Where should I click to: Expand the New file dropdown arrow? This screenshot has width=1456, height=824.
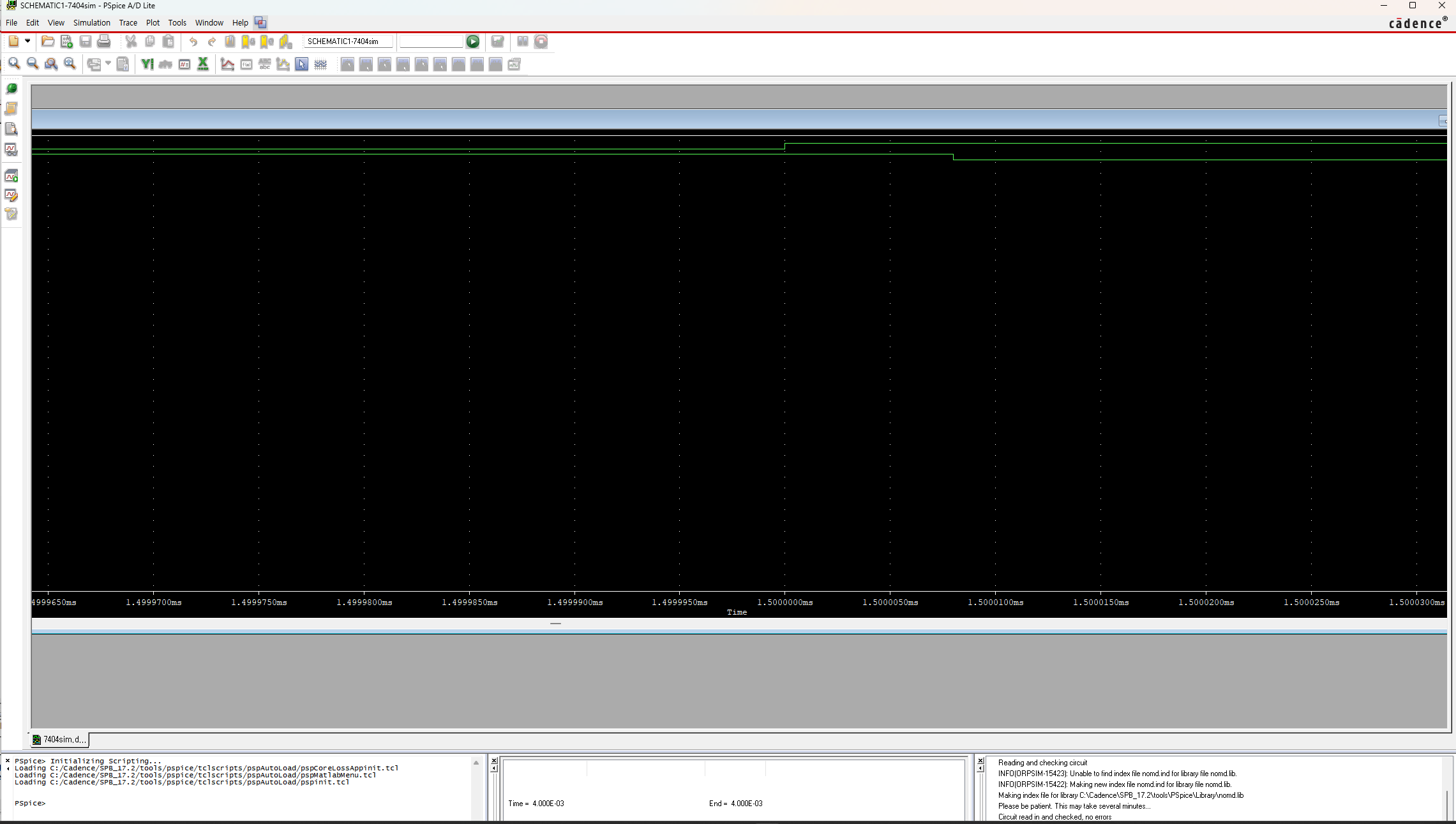(x=27, y=41)
